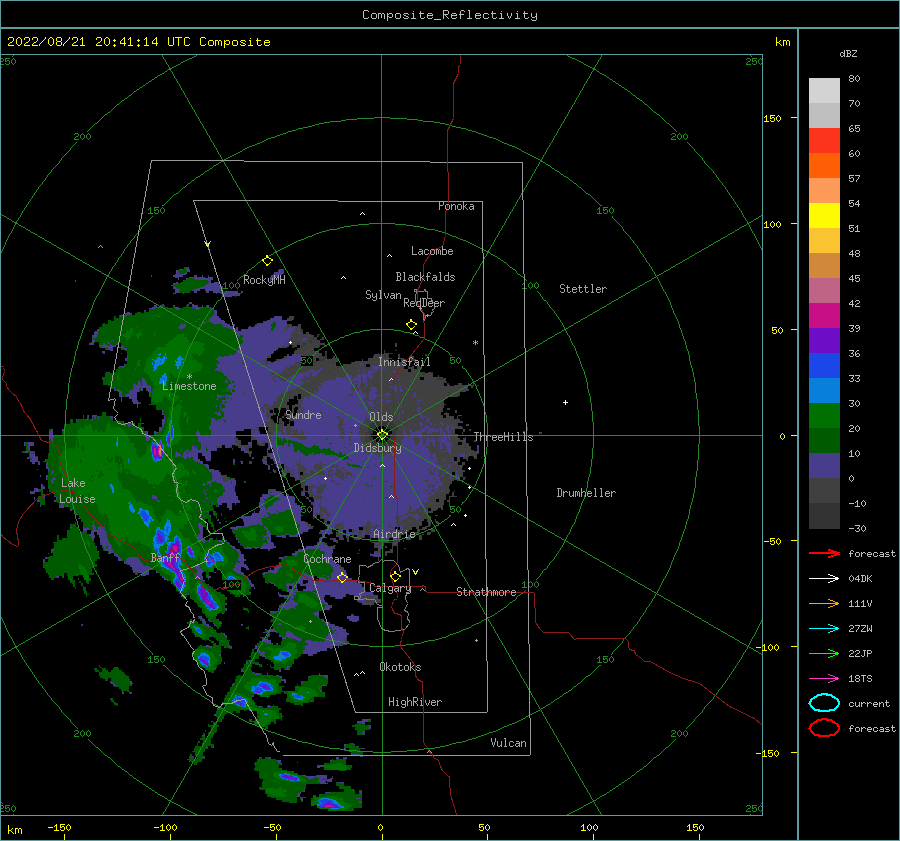The image size is (900, 841).
Task: Pick the bright green swatch between 30 and 20
Action: point(824,415)
